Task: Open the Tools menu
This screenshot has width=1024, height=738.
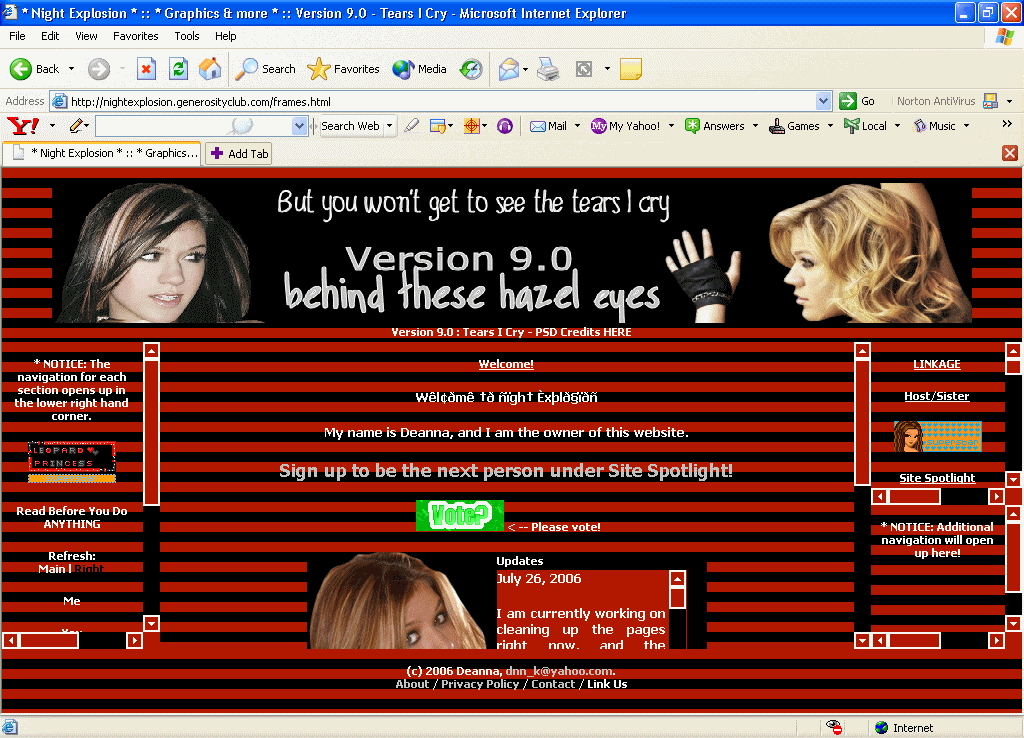Action: pyautogui.click(x=187, y=36)
